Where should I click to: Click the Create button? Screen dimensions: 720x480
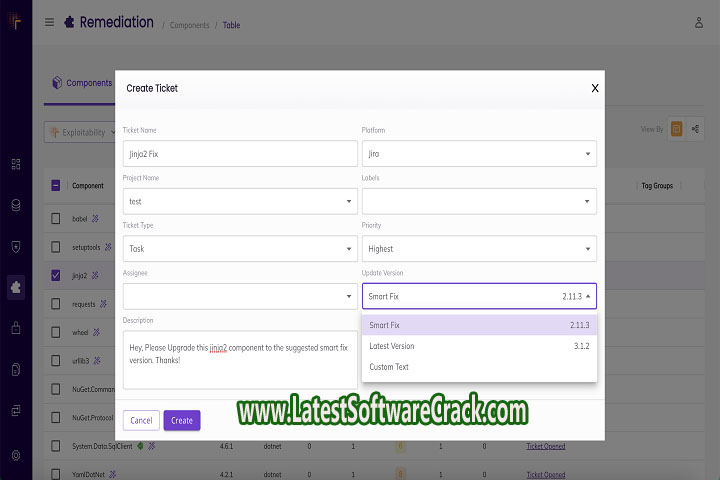182,420
